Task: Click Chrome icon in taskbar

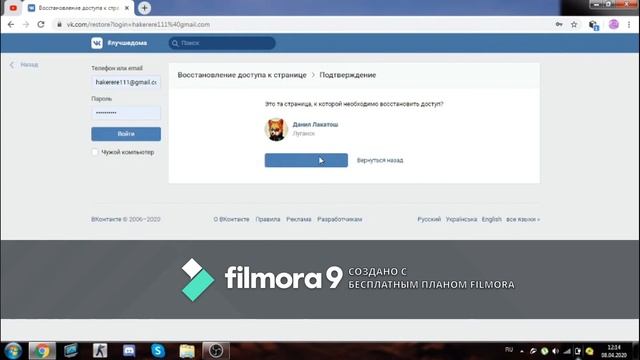Action: (42, 351)
